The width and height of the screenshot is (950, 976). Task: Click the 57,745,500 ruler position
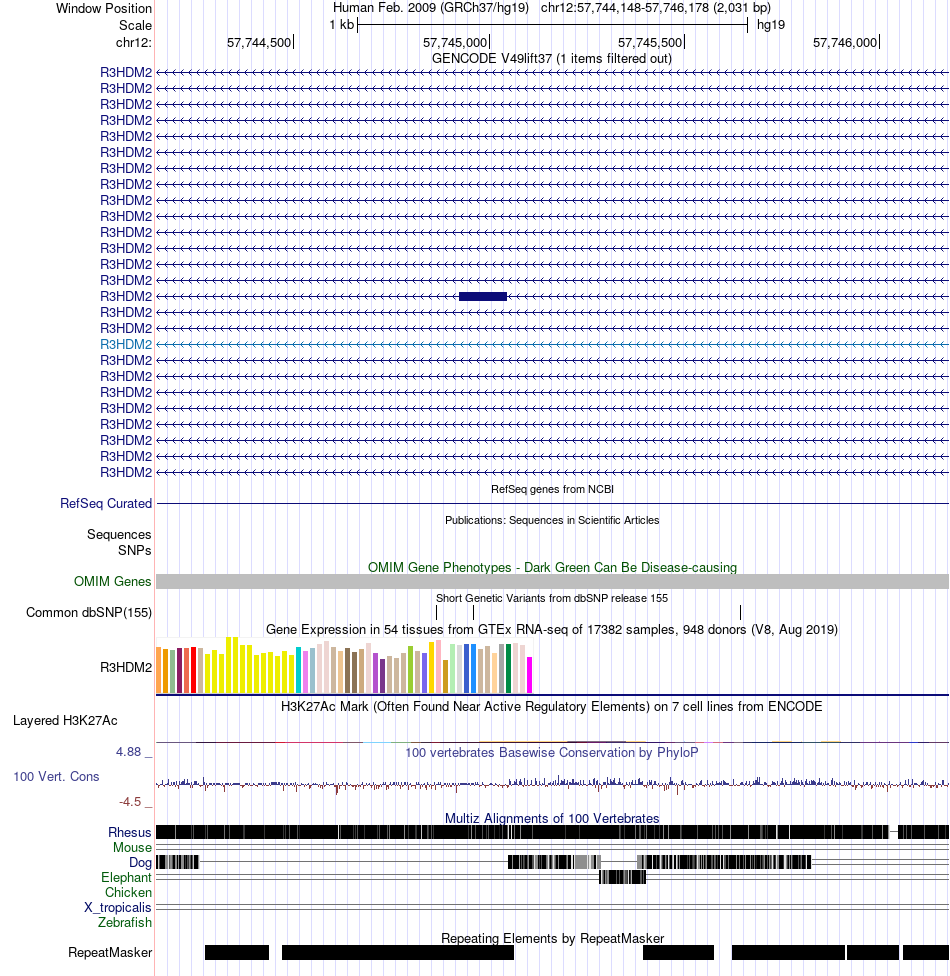coord(650,43)
